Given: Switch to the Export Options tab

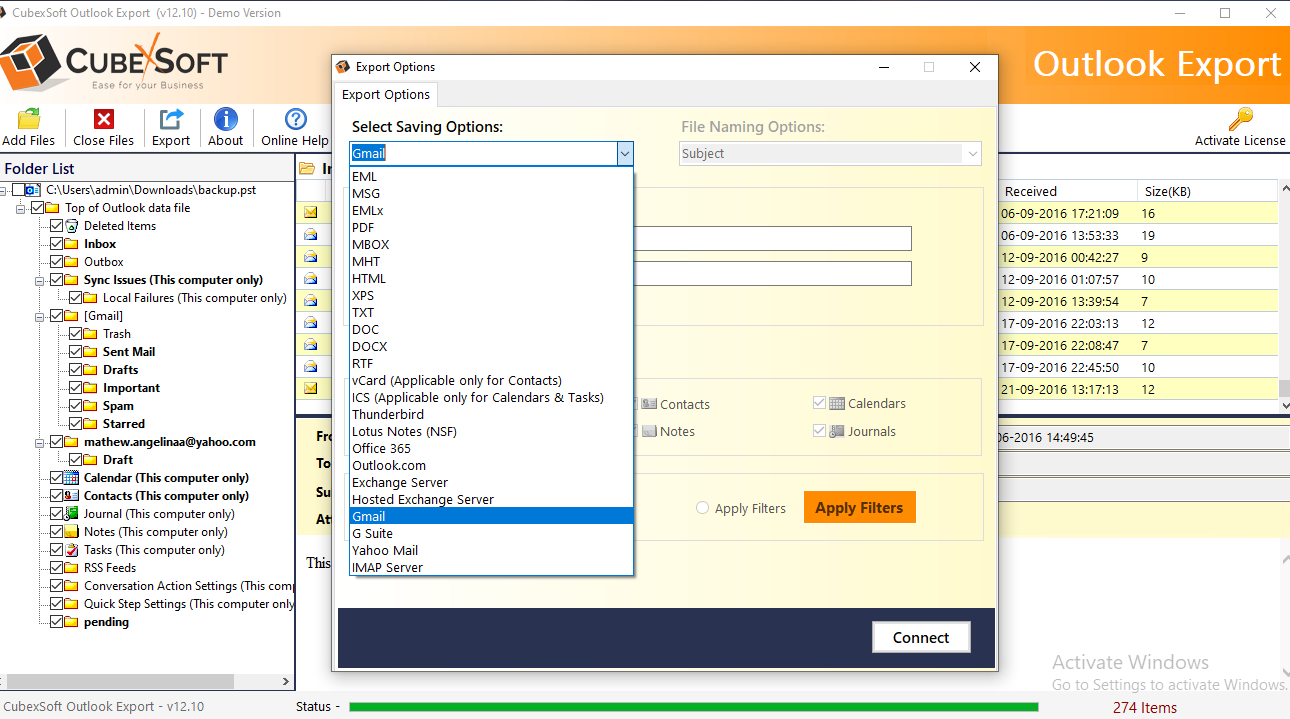Looking at the screenshot, I should 386,94.
